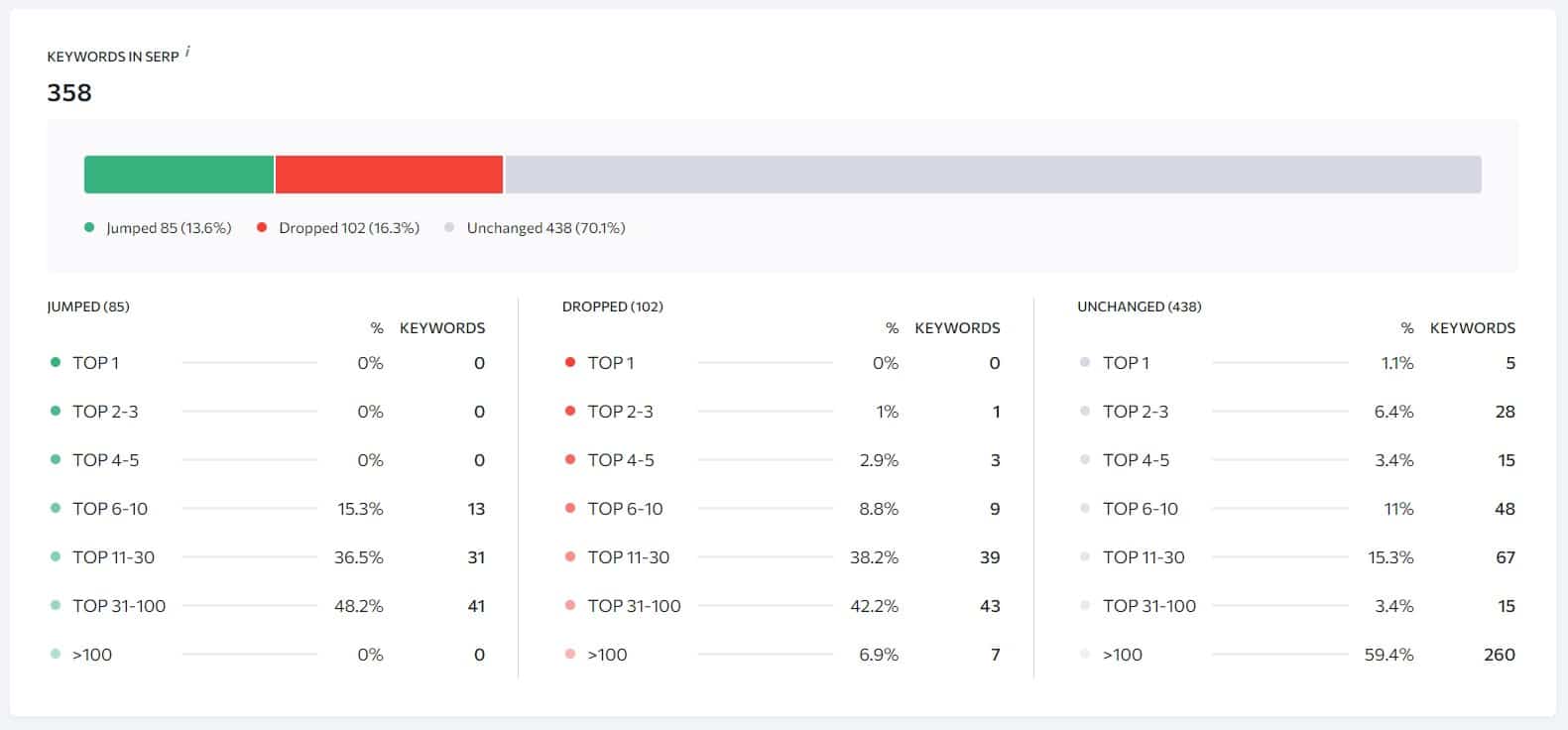This screenshot has width=1568, height=730.
Task: Click KEYWORDS header in Unchanged column
Action: pyautogui.click(x=1473, y=328)
